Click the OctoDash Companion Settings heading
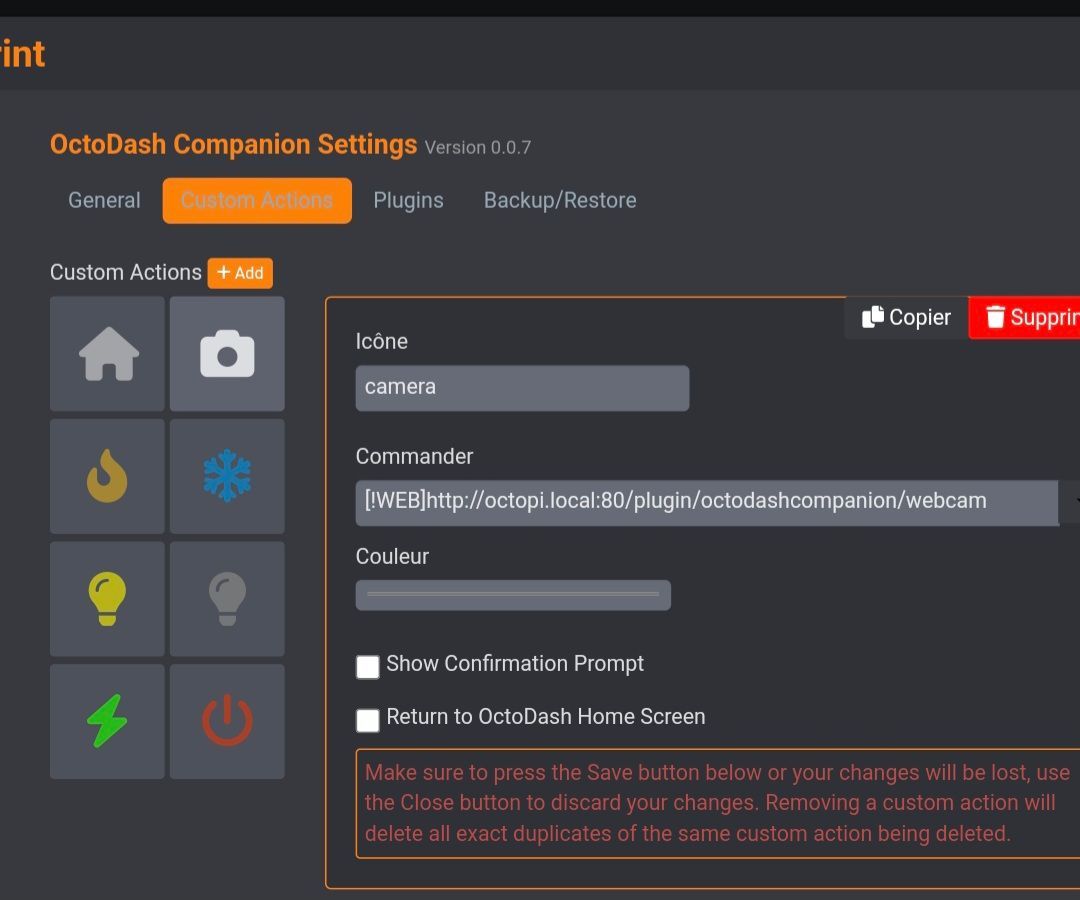1080x900 pixels. coord(233,145)
